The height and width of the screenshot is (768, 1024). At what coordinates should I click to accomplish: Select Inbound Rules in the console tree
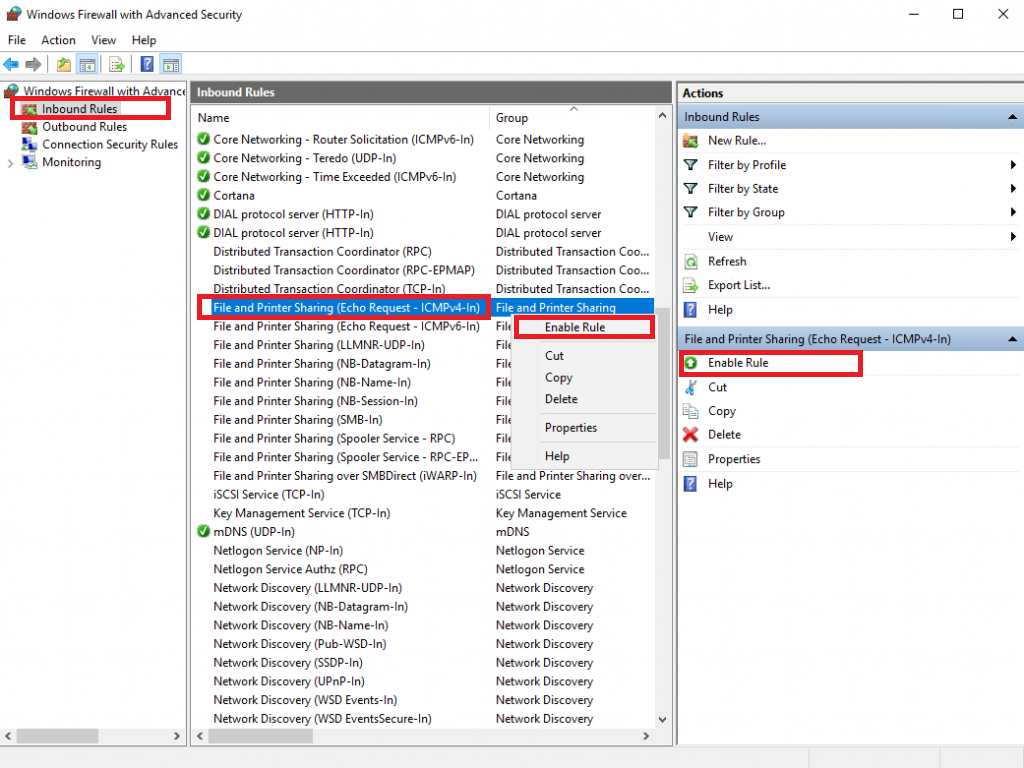coord(80,109)
